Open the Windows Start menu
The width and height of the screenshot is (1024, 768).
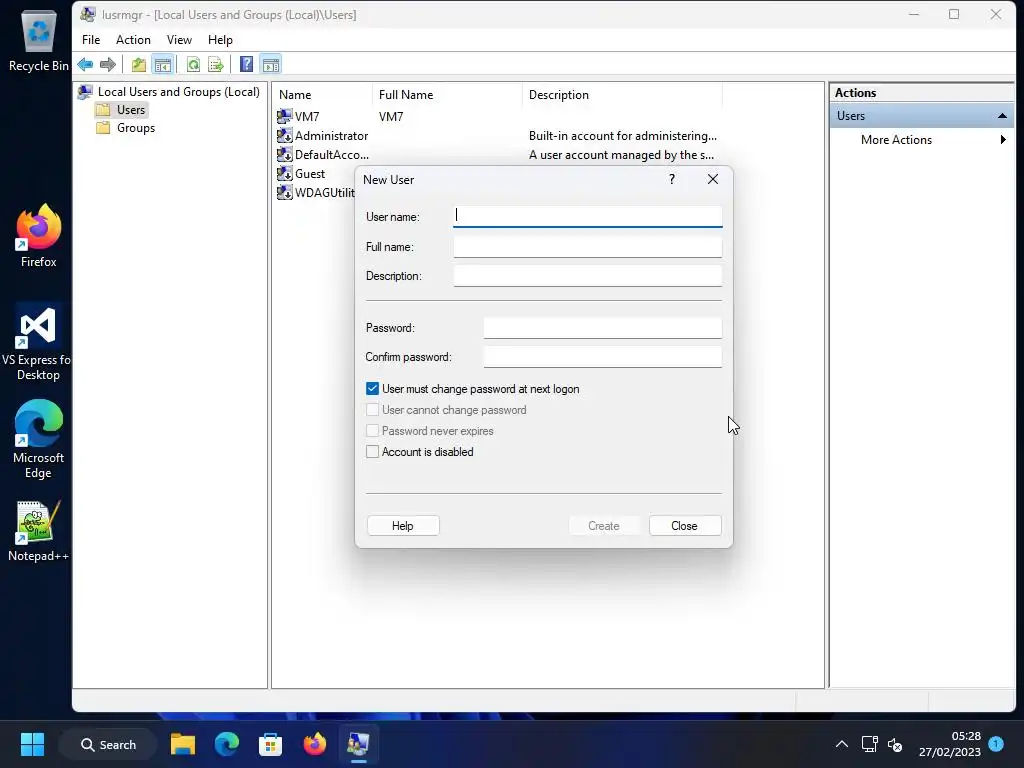(32, 744)
